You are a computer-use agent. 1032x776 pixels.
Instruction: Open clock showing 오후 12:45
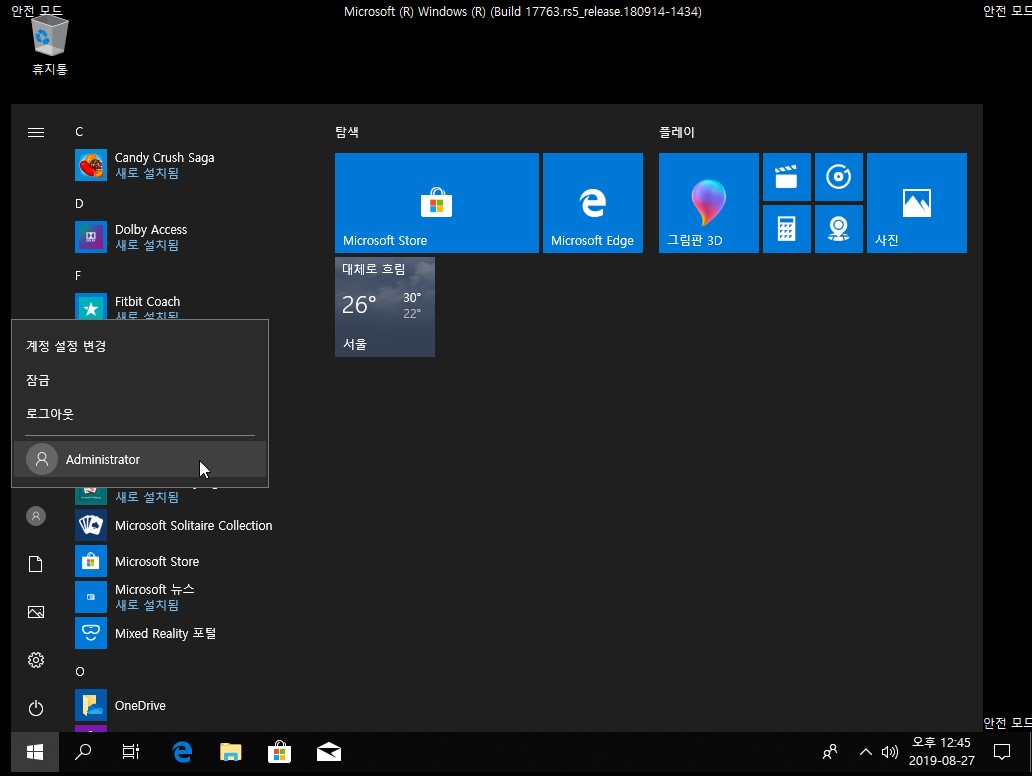[x=941, y=752]
